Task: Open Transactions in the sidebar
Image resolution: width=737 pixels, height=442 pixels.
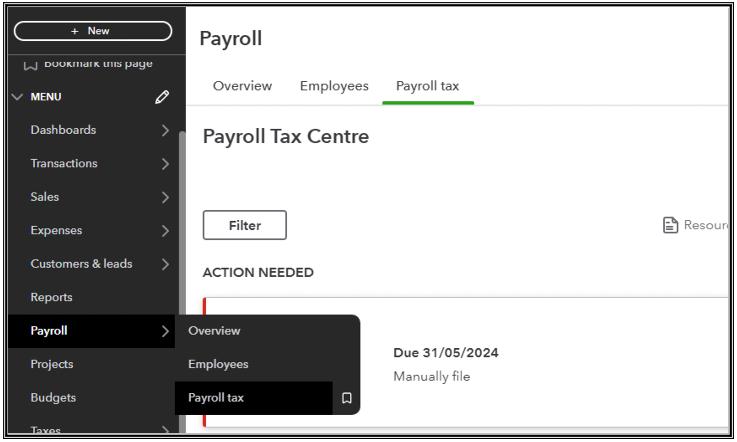Action: click(x=64, y=163)
